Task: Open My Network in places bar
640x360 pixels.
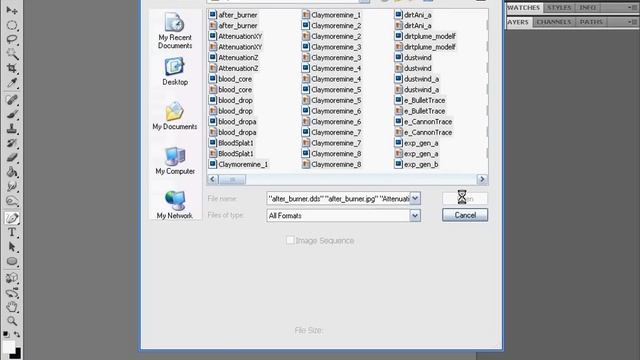Action: pyautogui.click(x=175, y=205)
